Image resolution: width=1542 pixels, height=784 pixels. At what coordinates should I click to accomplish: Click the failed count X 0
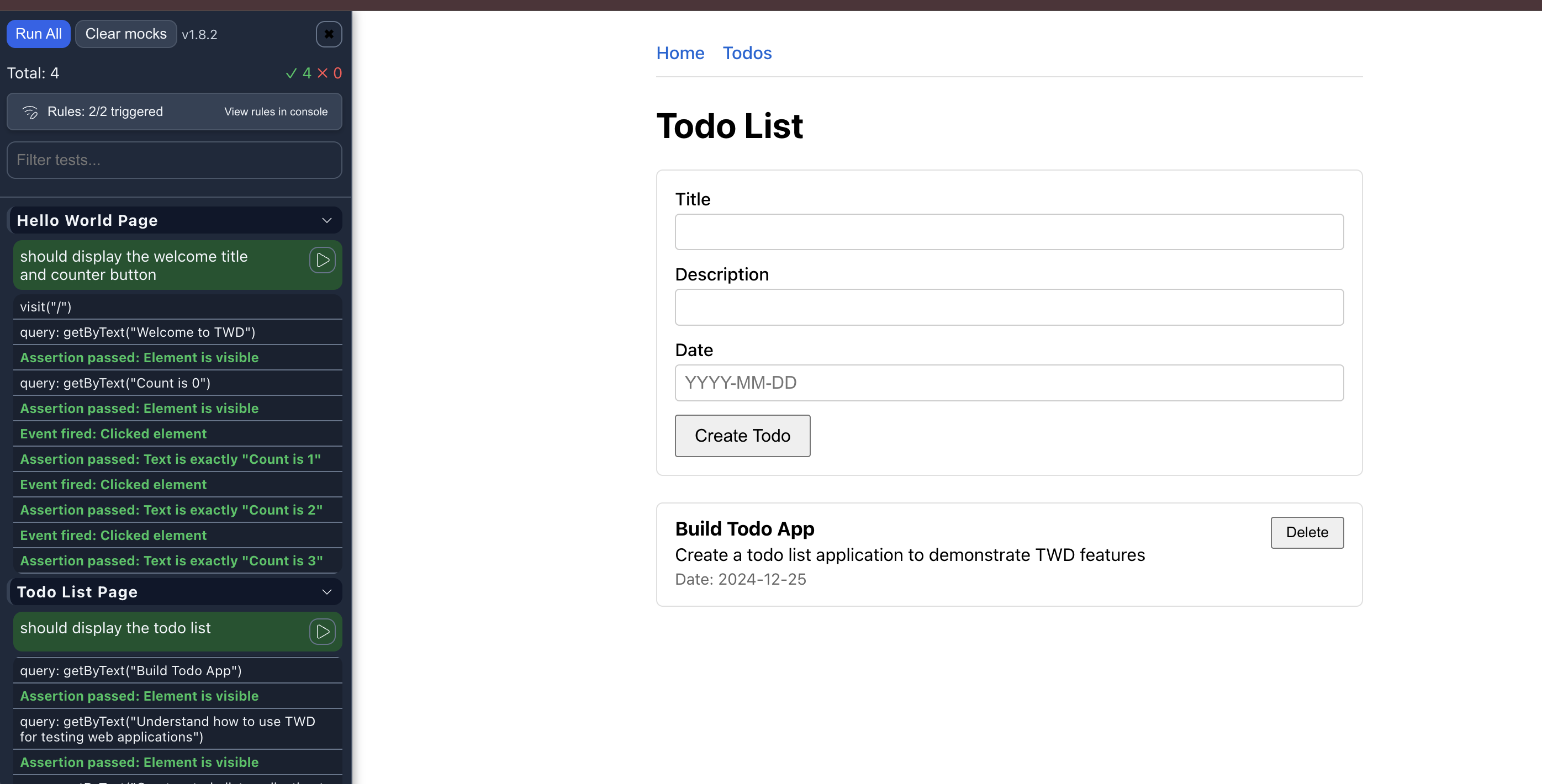pyautogui.click(x=329, y=73)
